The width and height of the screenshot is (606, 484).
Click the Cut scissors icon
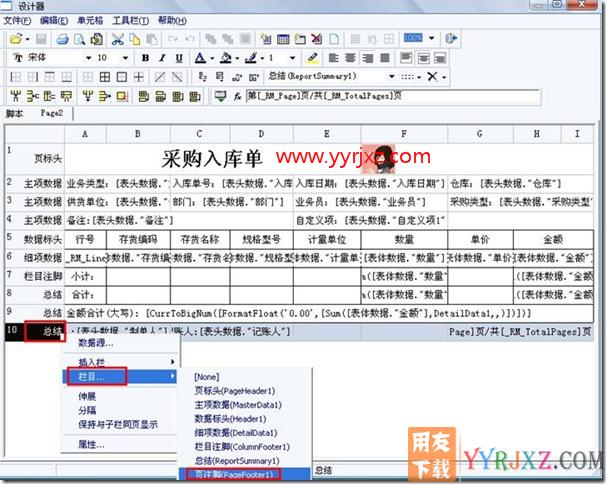(118, 39)
